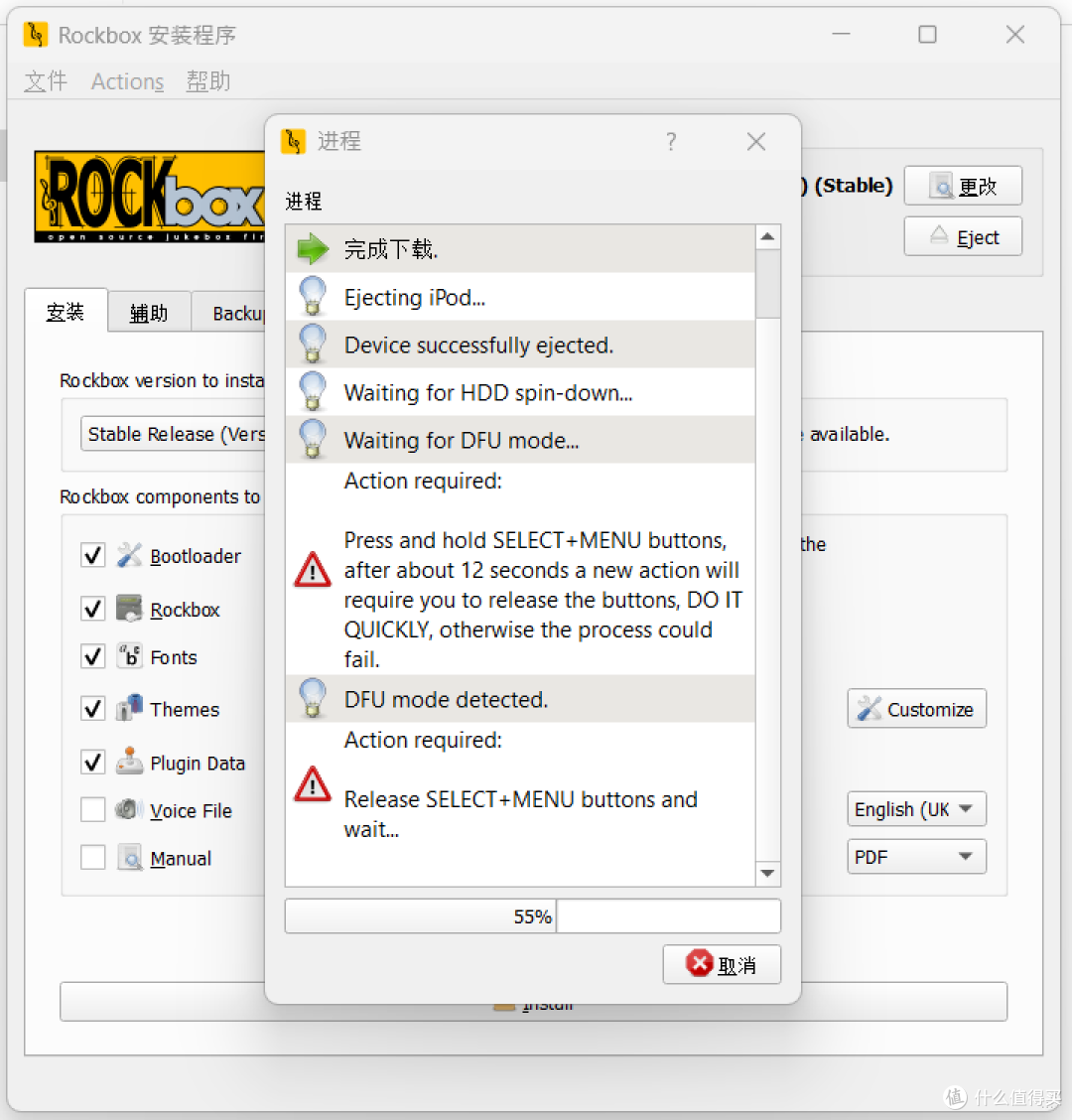Click the Rockbox component icon

tap(129, 609)
